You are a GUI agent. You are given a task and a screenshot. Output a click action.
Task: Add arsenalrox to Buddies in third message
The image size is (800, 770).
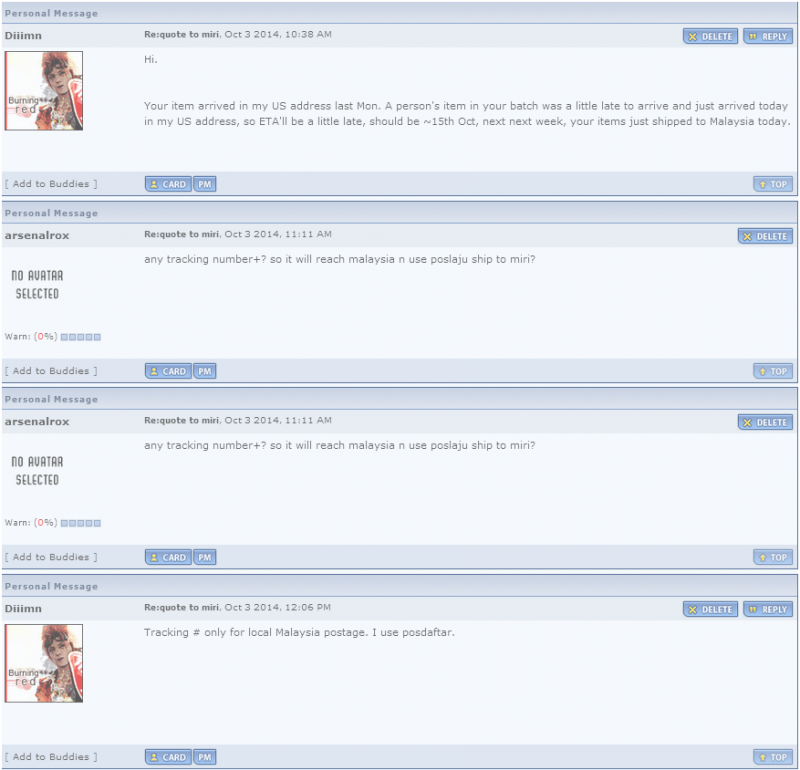coord(51,557)
